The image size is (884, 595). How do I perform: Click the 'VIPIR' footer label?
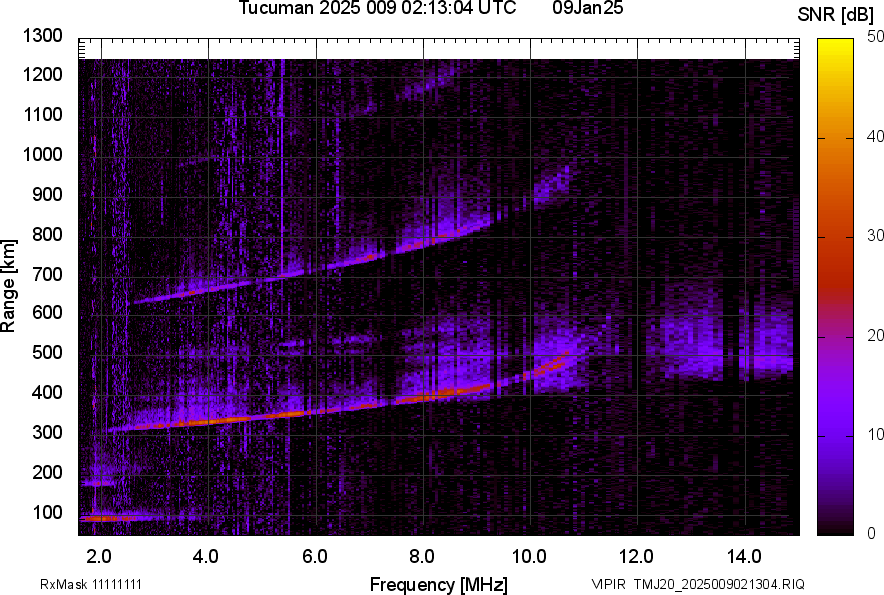pos(608,584)
